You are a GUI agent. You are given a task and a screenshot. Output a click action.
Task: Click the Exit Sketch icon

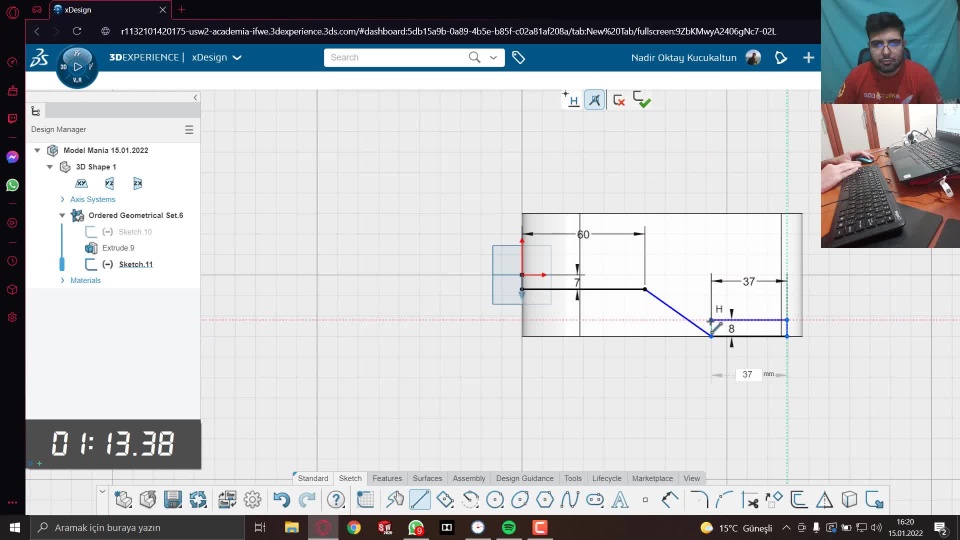coord(874,500)
